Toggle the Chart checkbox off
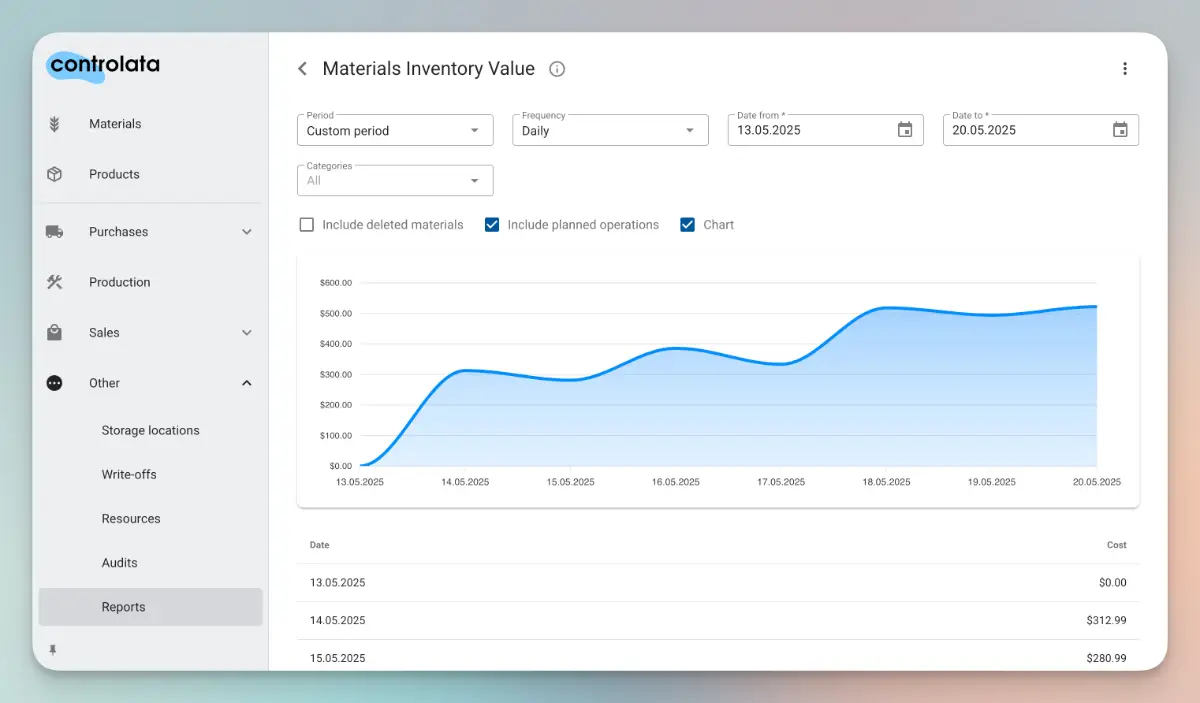The image size is (1200, 703). coord(687,225)
